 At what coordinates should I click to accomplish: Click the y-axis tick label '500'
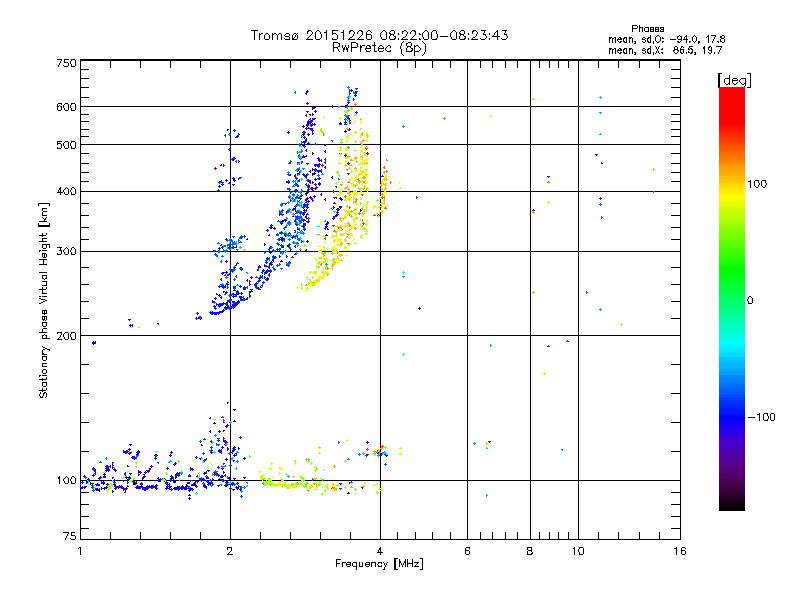point(66,145)
